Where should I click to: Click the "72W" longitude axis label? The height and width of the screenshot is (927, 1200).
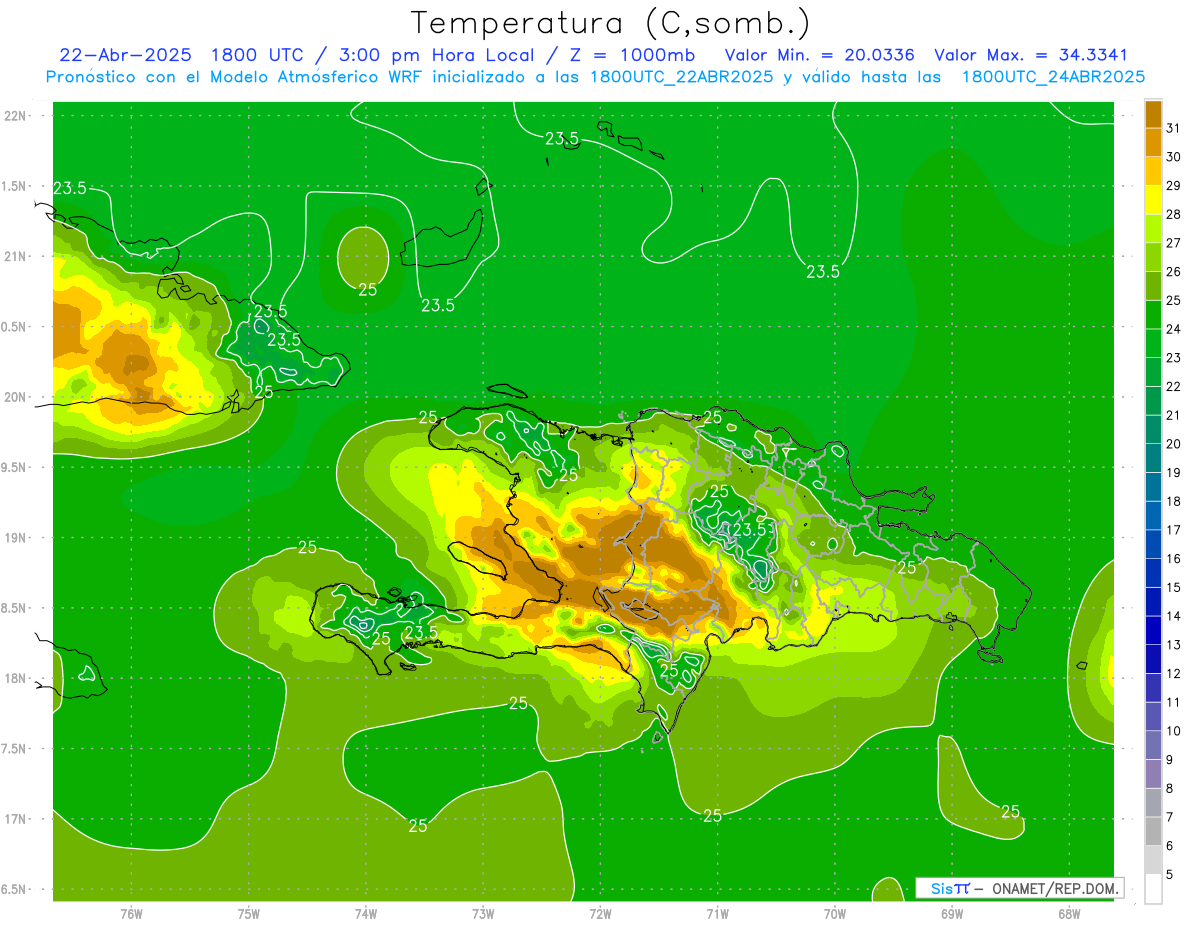(x=600, y=913)
